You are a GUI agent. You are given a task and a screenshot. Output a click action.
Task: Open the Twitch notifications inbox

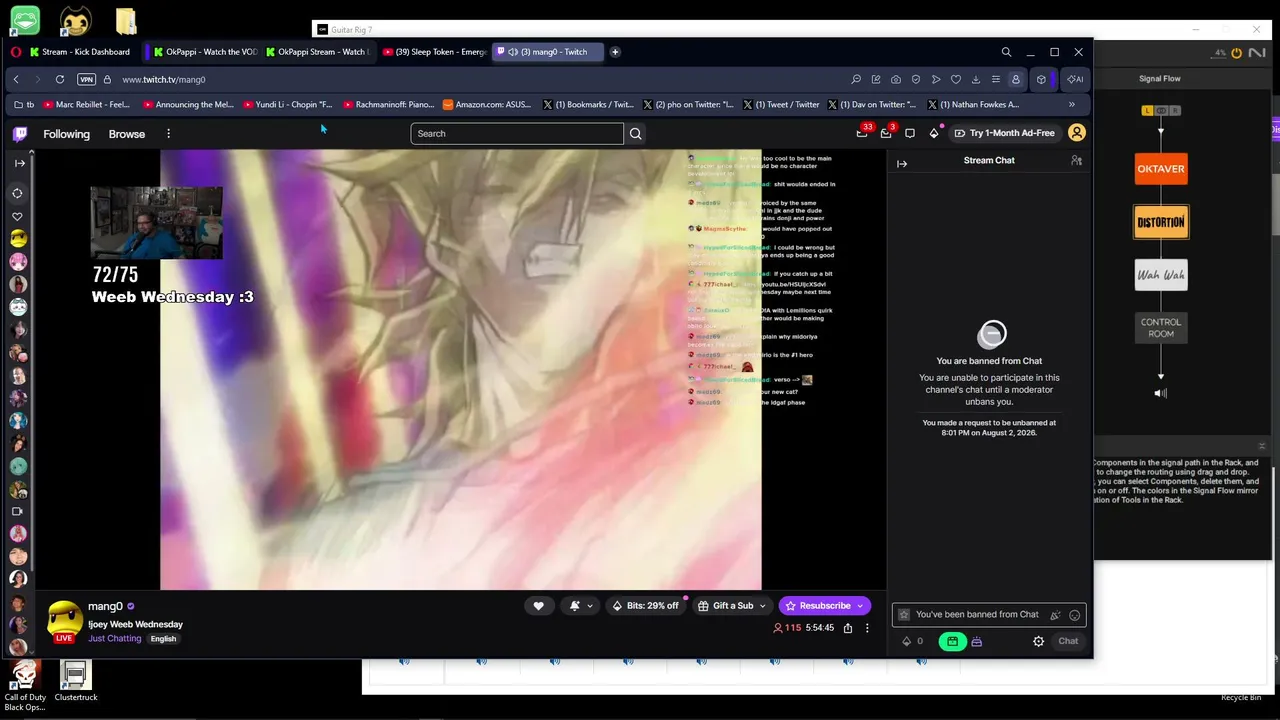(886, 133)
